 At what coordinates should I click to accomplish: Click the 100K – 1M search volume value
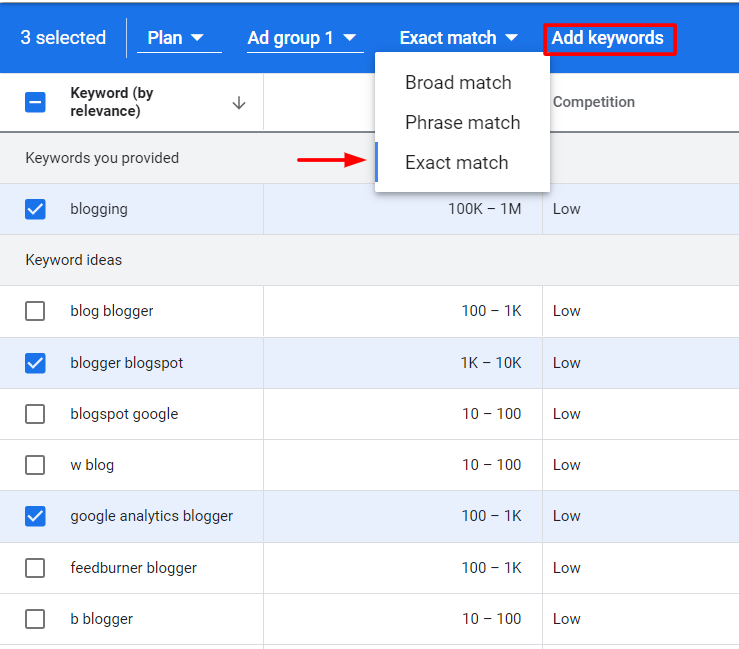pyautogui.click(x=484, y=209)
